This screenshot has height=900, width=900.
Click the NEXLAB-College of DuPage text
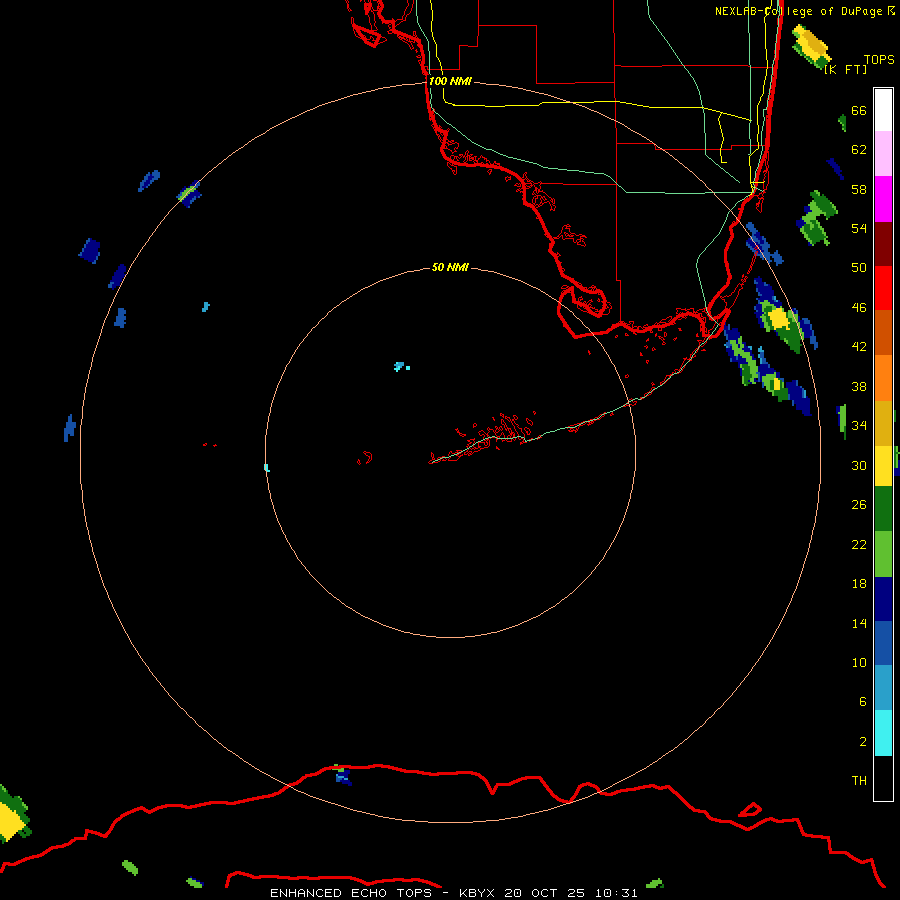click(798, 11)
